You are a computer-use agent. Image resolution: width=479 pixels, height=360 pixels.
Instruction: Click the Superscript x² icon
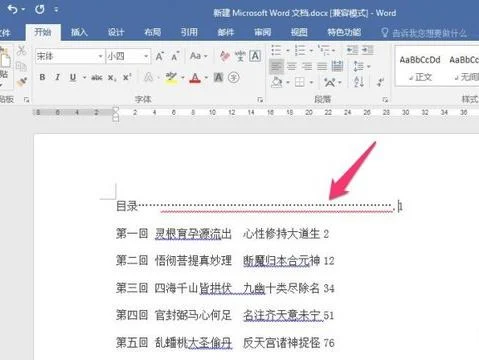coord(127,77)
